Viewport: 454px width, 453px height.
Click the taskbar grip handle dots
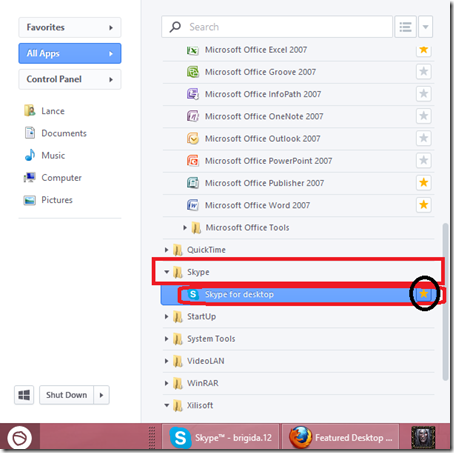point(152,437)
